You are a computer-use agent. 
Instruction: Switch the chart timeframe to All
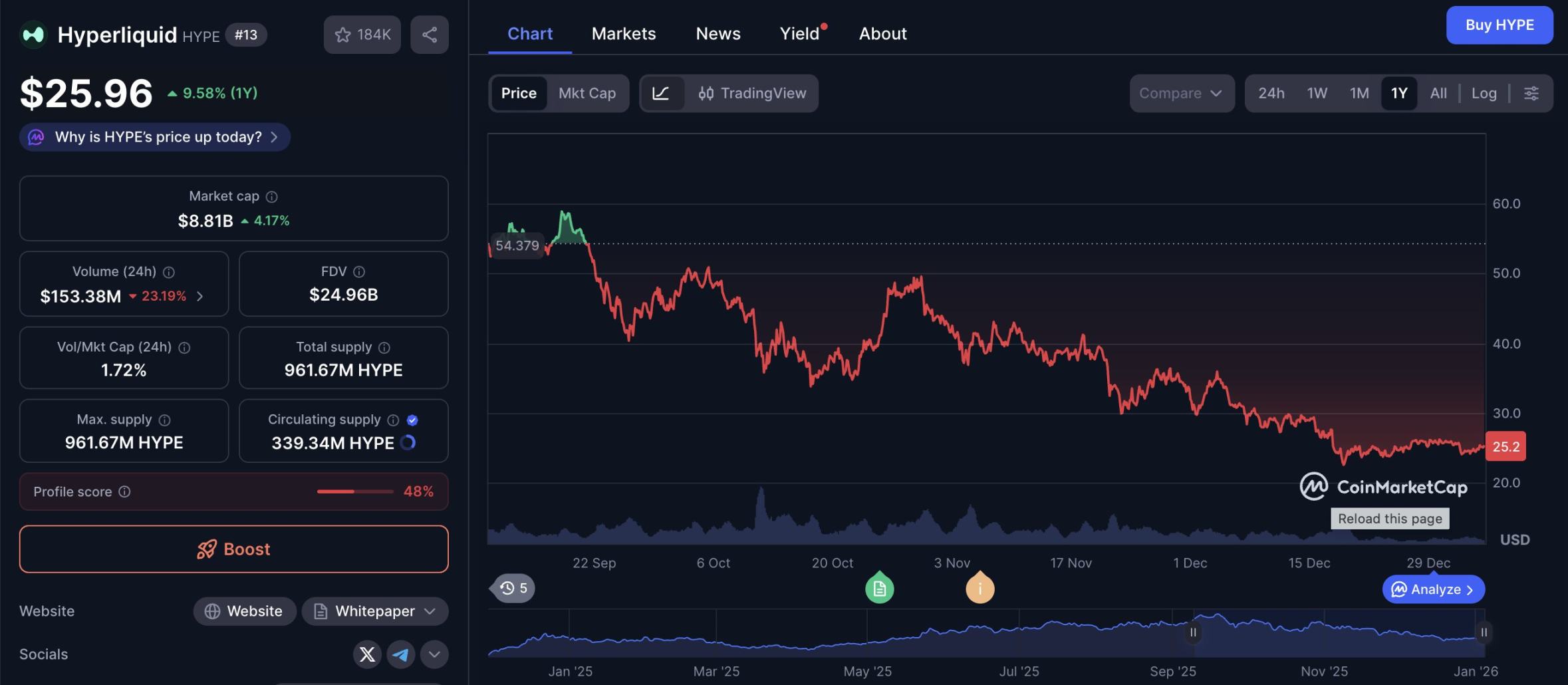point(1438,93)
